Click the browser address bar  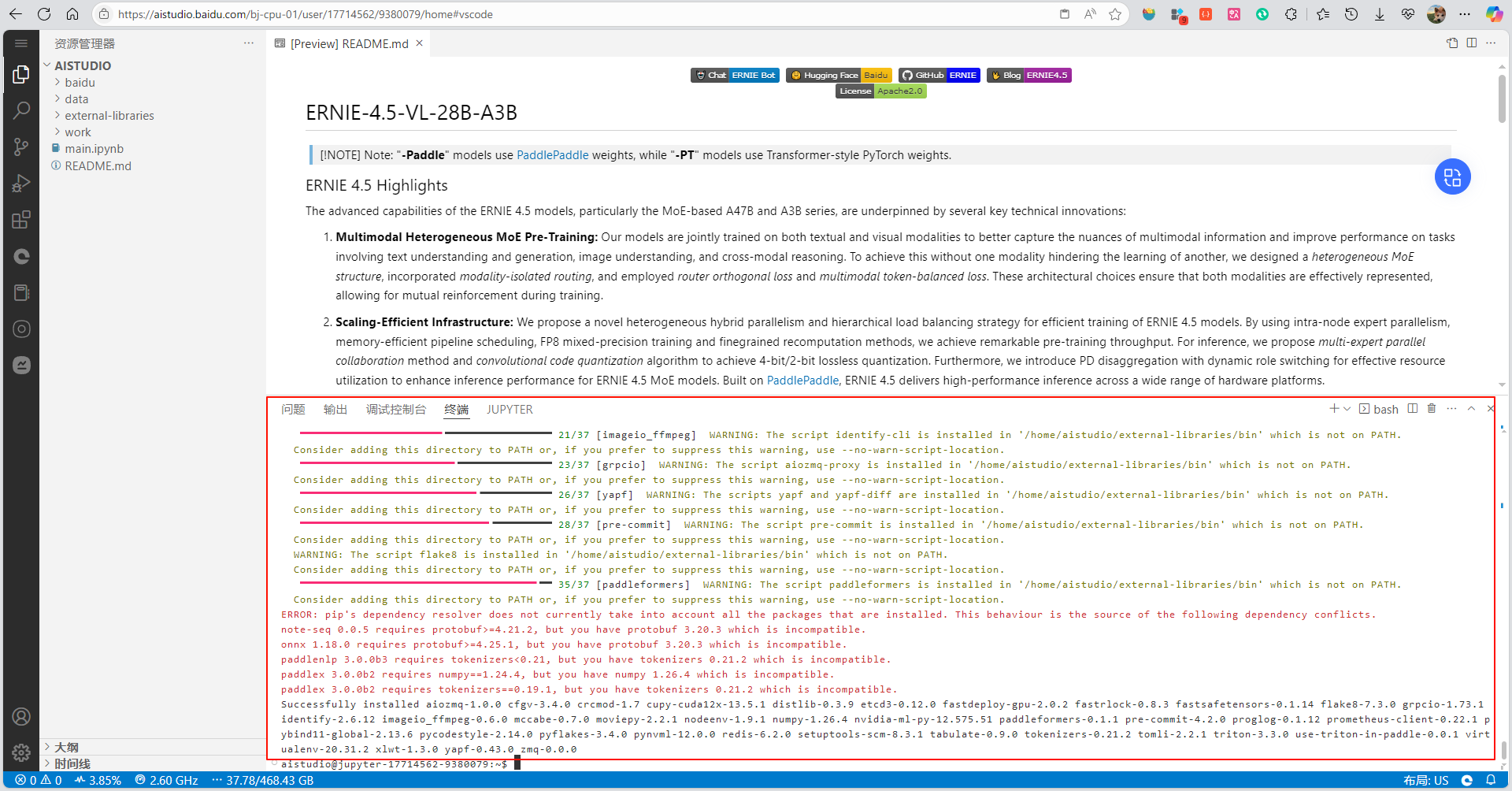tap(583, 14)
